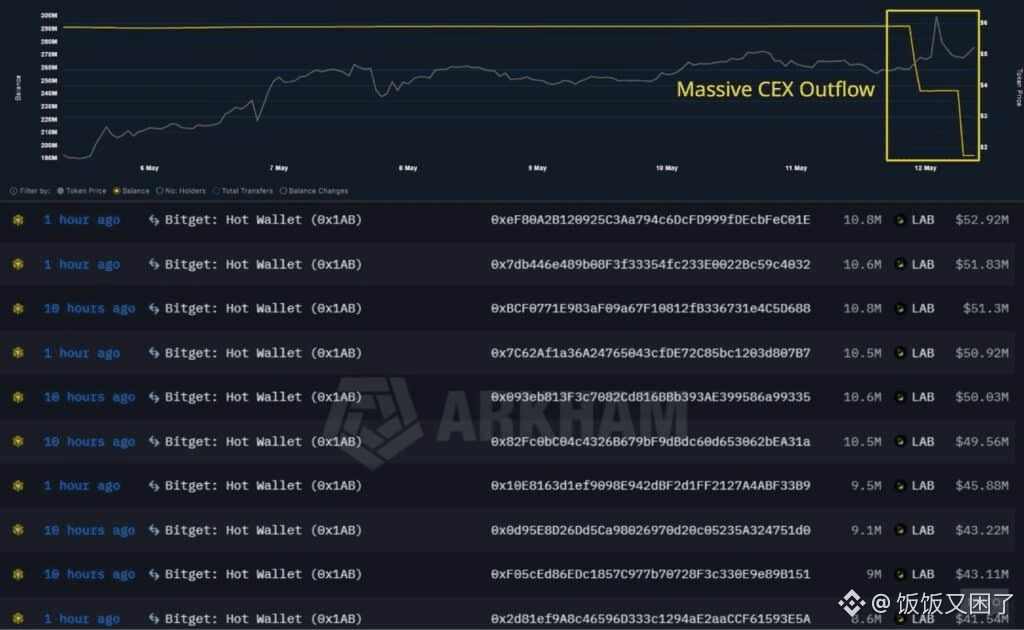
Task: Click the LAB token icon in the $50.03M row
Action: tap(900, 397)
